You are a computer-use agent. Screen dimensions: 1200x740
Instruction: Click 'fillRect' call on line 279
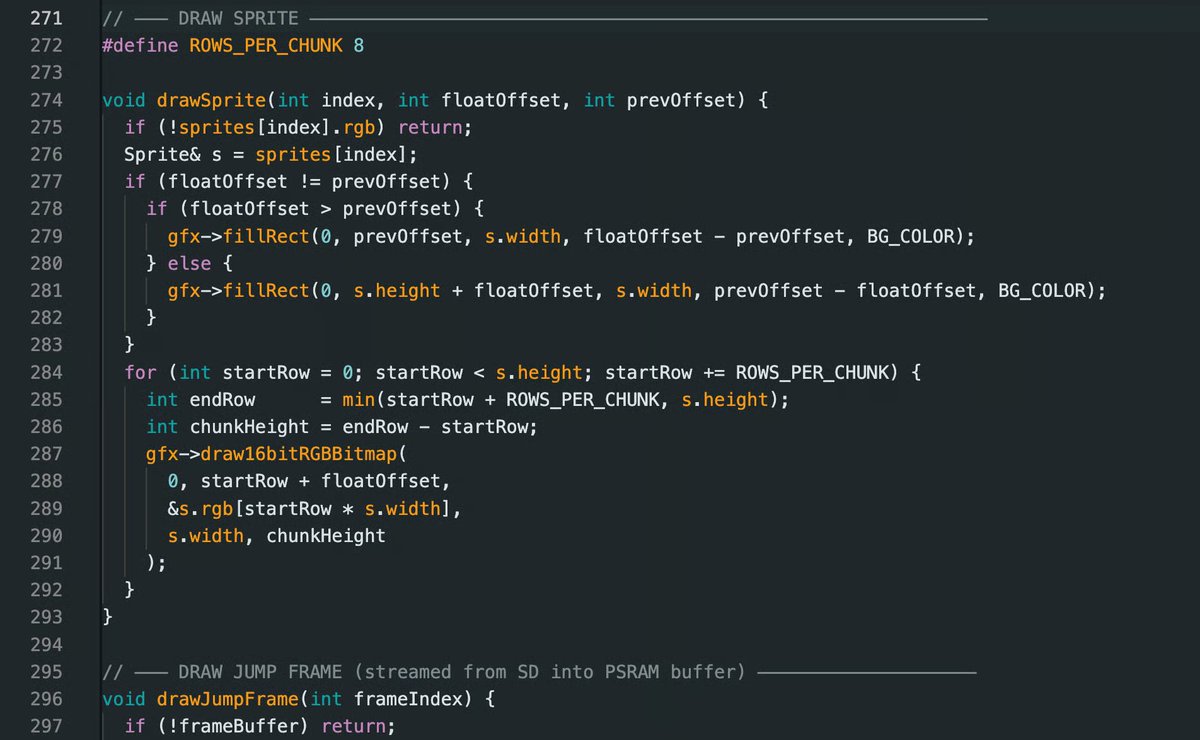pyautogui.click(x=266, y=236)
